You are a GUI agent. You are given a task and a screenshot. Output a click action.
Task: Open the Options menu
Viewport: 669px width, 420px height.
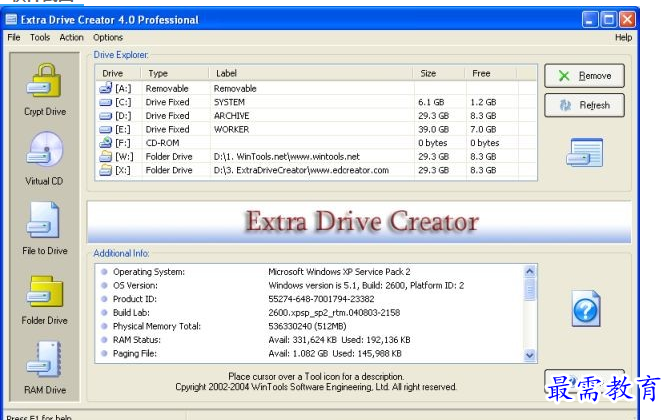tap(108, 38)
